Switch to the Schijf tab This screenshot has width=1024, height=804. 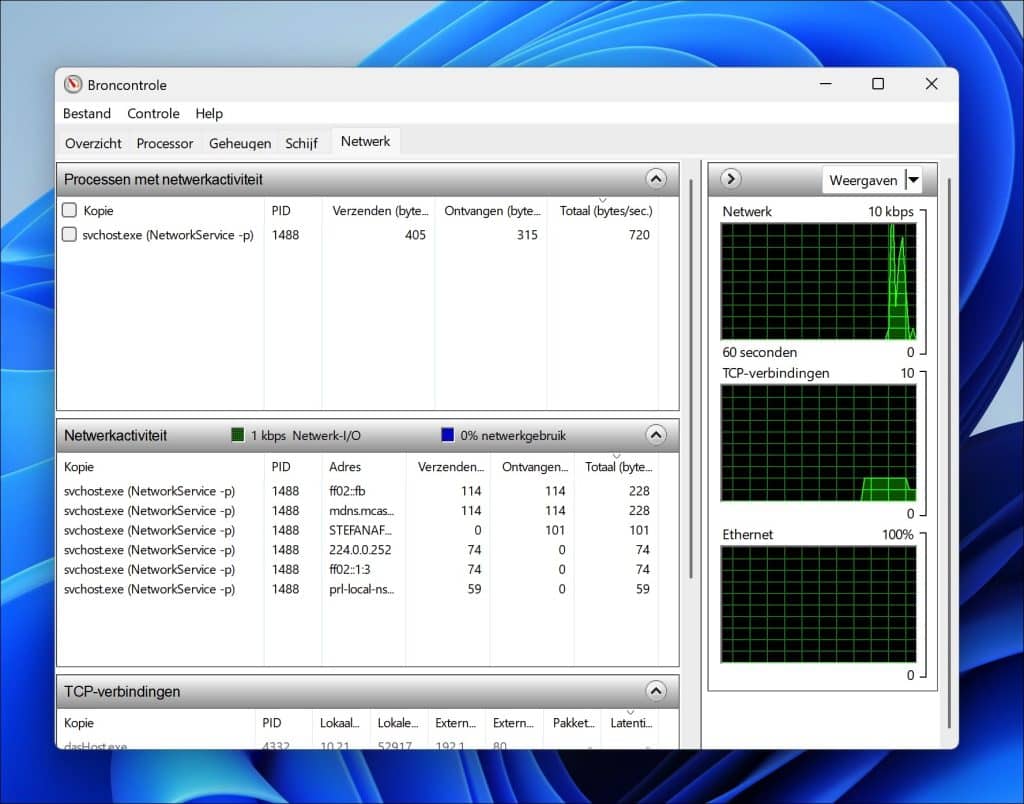pyautogui.click(x=301, y=143)
